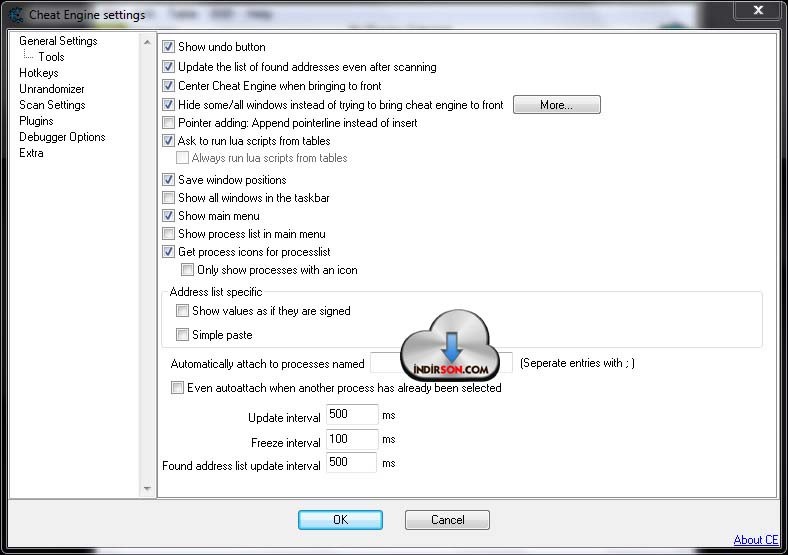Enable Even autoattach when another process selected

(x=177, y=388)
